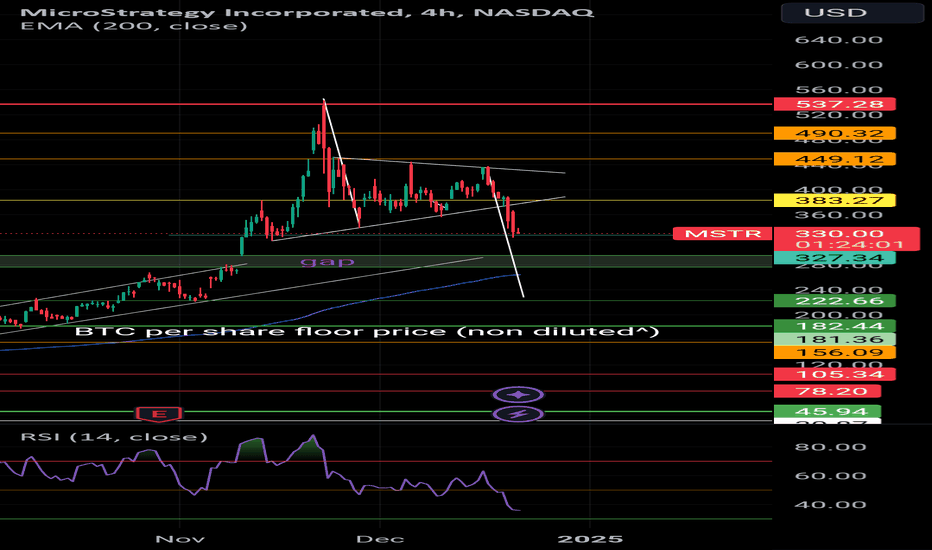932x550 pixels.
Task: Click the Nov date axis label
Action: [180, 539]
